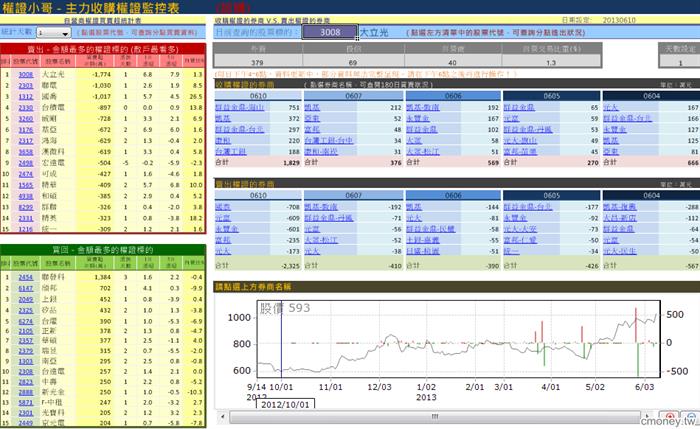Click the 2012/10/01 marker line on chart
The image size is (700, 429).
(281, 339)
